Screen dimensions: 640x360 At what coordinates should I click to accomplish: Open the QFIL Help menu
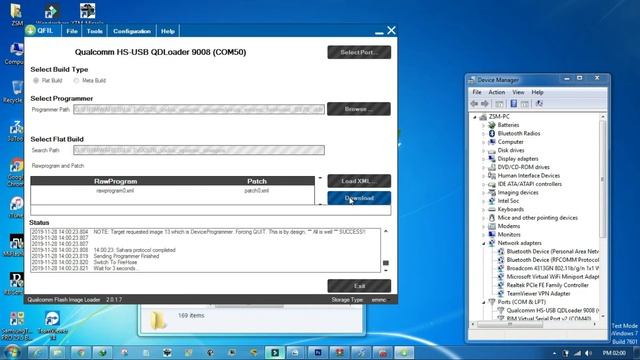168,31
